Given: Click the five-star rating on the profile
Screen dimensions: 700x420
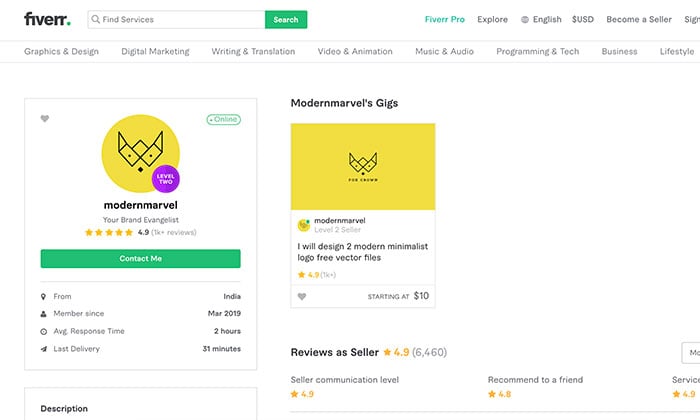Looking at the screenshot, I should [109, 232].
